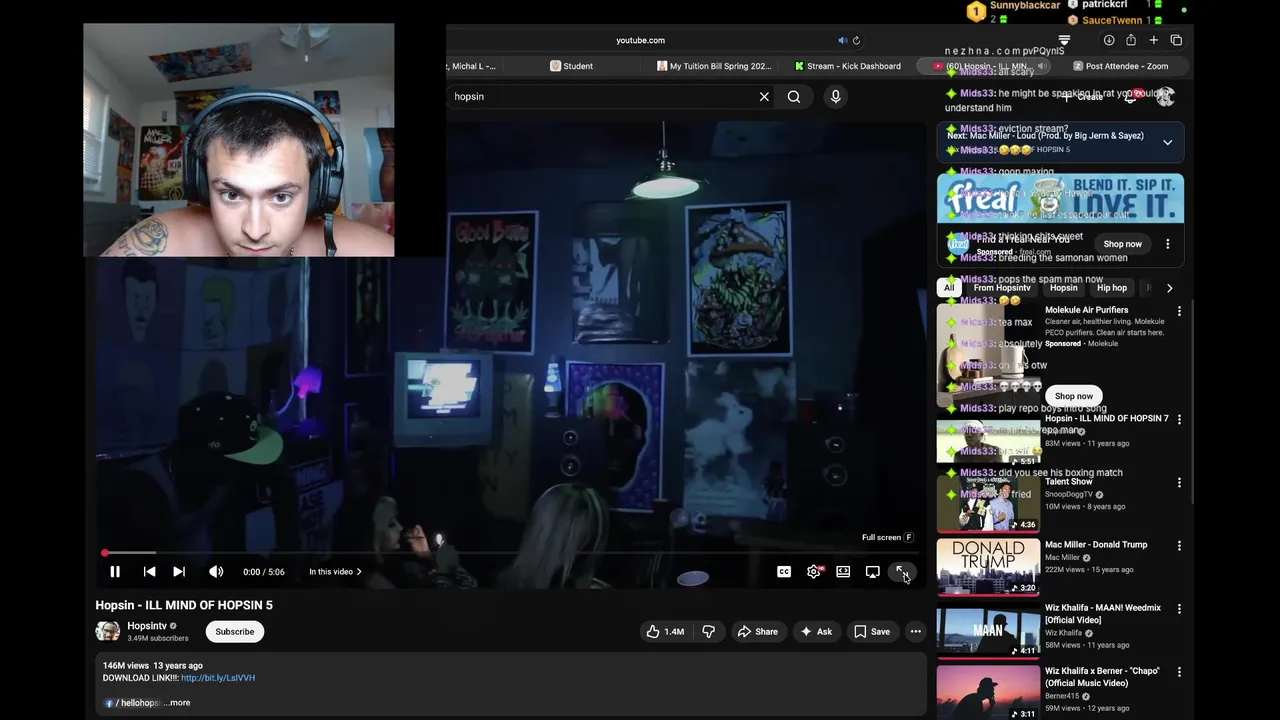Run the YouTube search magnifier button
This screenshot has width=1280, height=720.
[794, 96]
